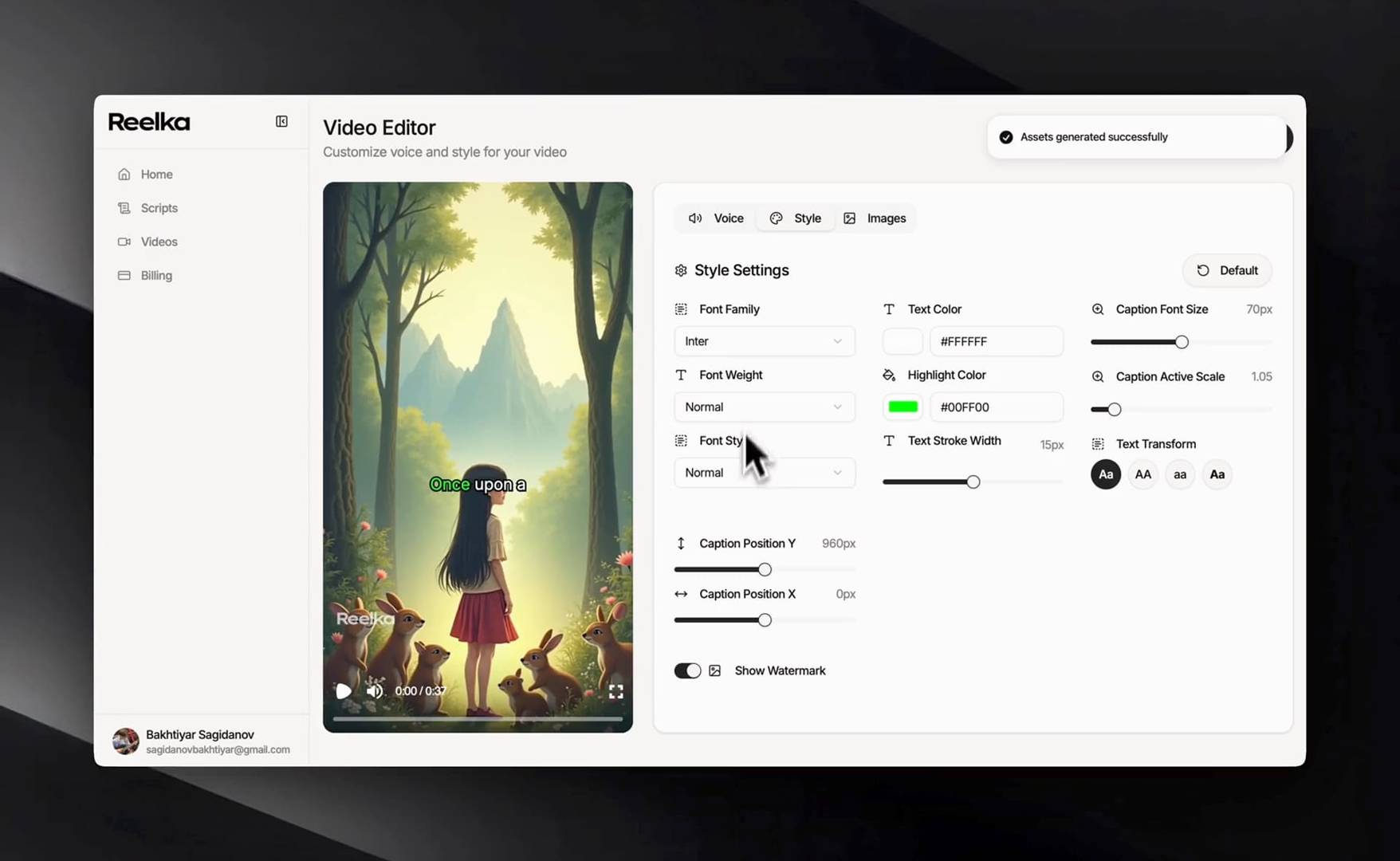The width and height of the screenshot is (1400, 861).
Task: Go to the Videos page
Action: (x=159, y=242)
